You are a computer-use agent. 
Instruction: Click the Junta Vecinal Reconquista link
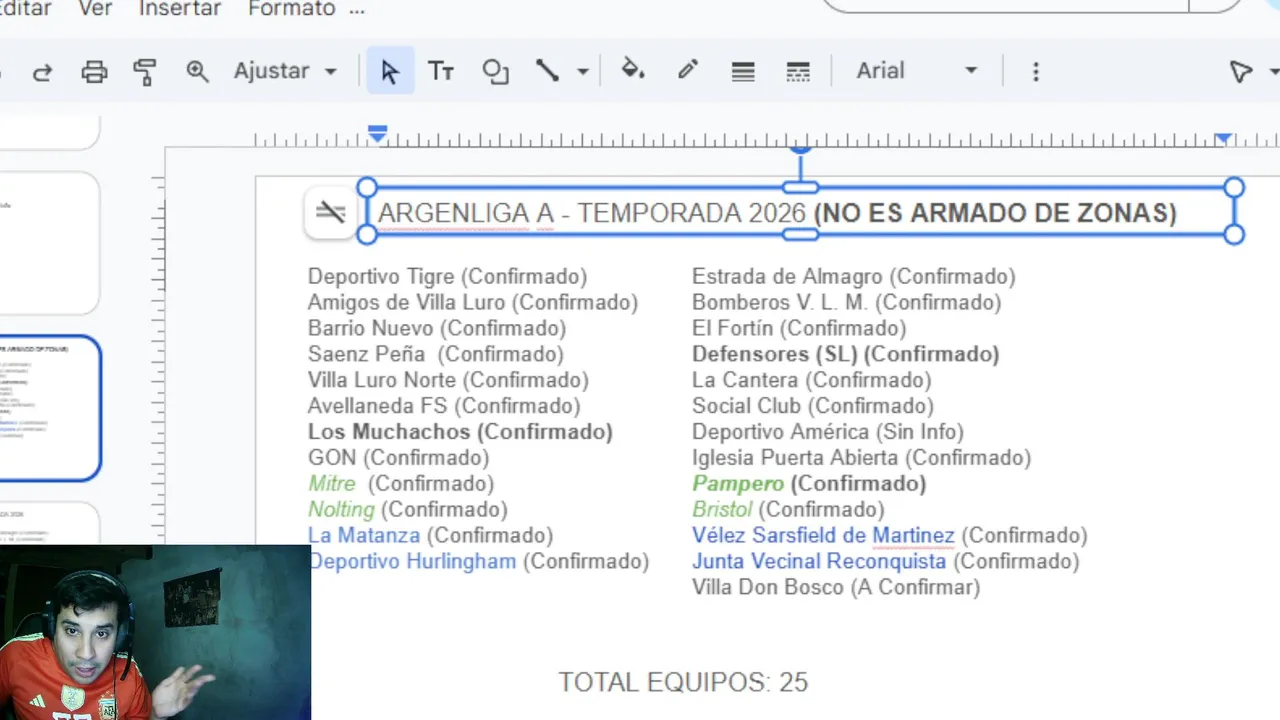point(819,561)
